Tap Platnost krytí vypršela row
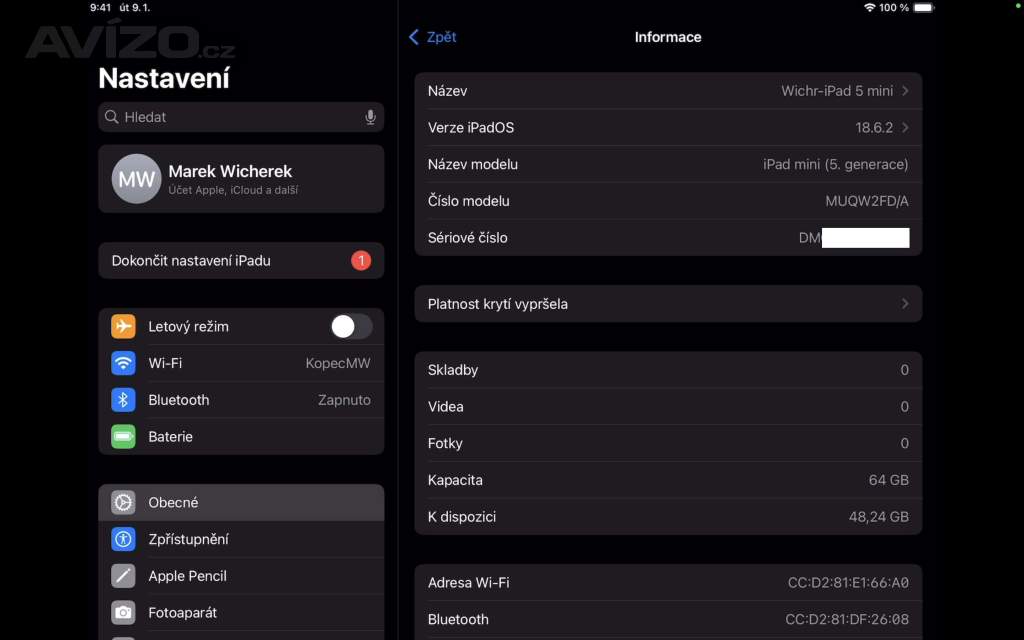The width and height of the screenshot is (1024, 640). 668,304
